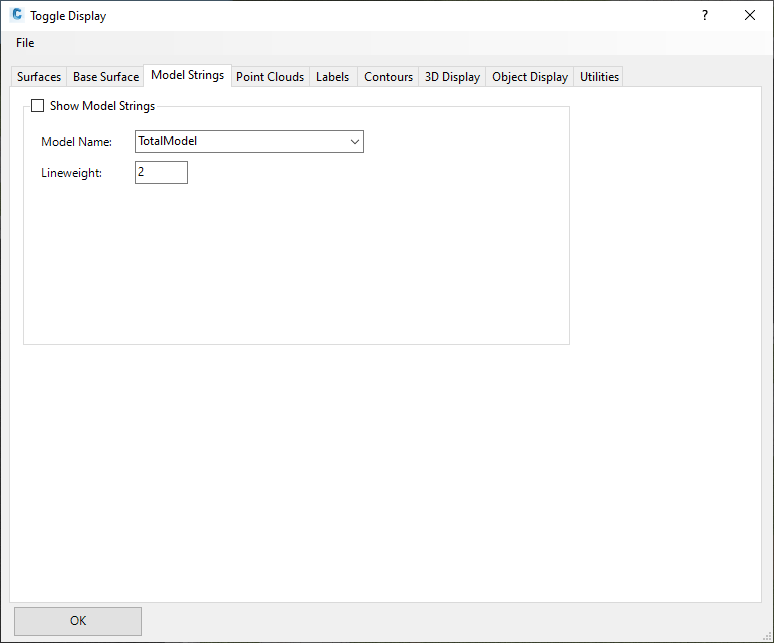The image size is (774, 643).
Task: Select the Model Strings tab
Action: tap(188, 75)
